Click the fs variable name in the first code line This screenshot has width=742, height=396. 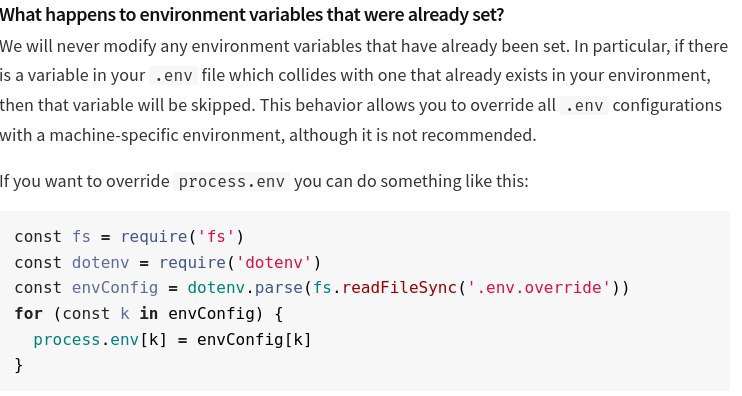[x=81, y=237]
